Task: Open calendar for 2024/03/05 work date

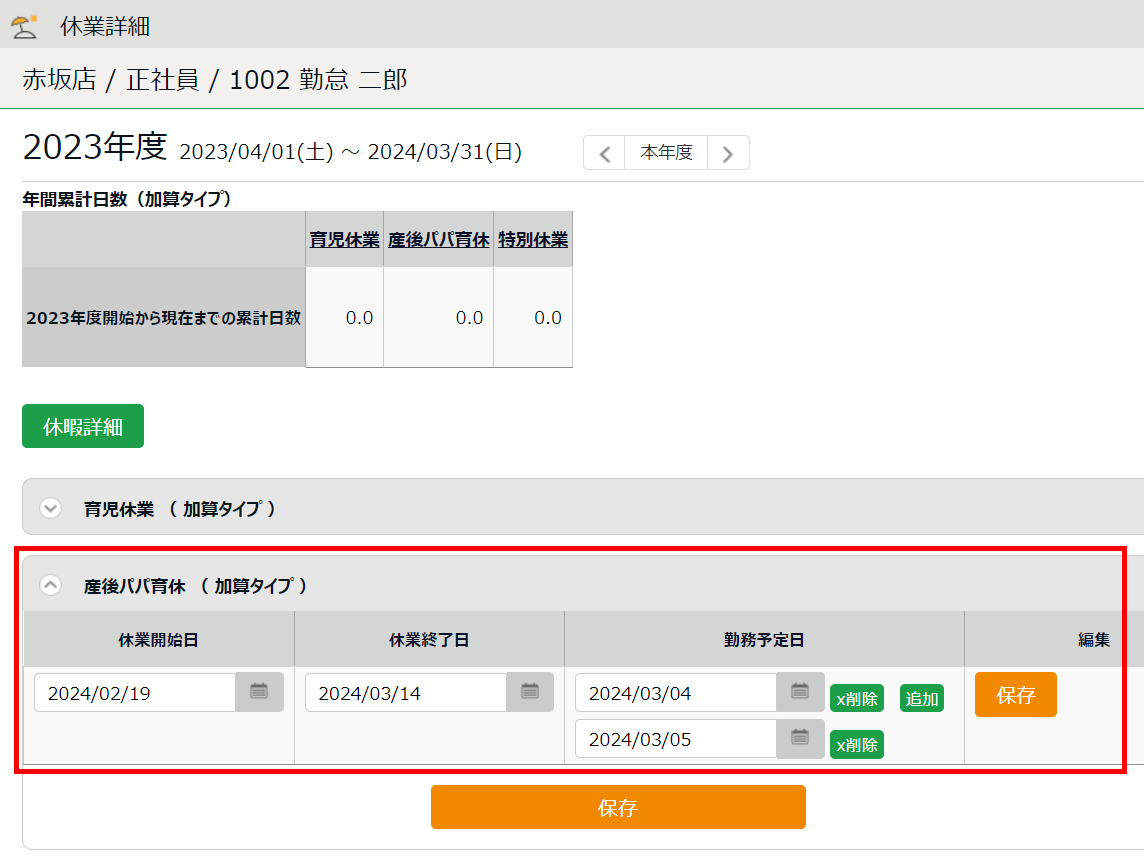Action: 800,739
